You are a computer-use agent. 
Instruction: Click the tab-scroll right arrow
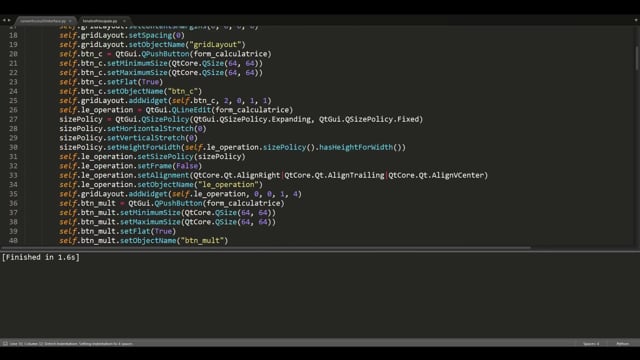(x=9, y=20)
